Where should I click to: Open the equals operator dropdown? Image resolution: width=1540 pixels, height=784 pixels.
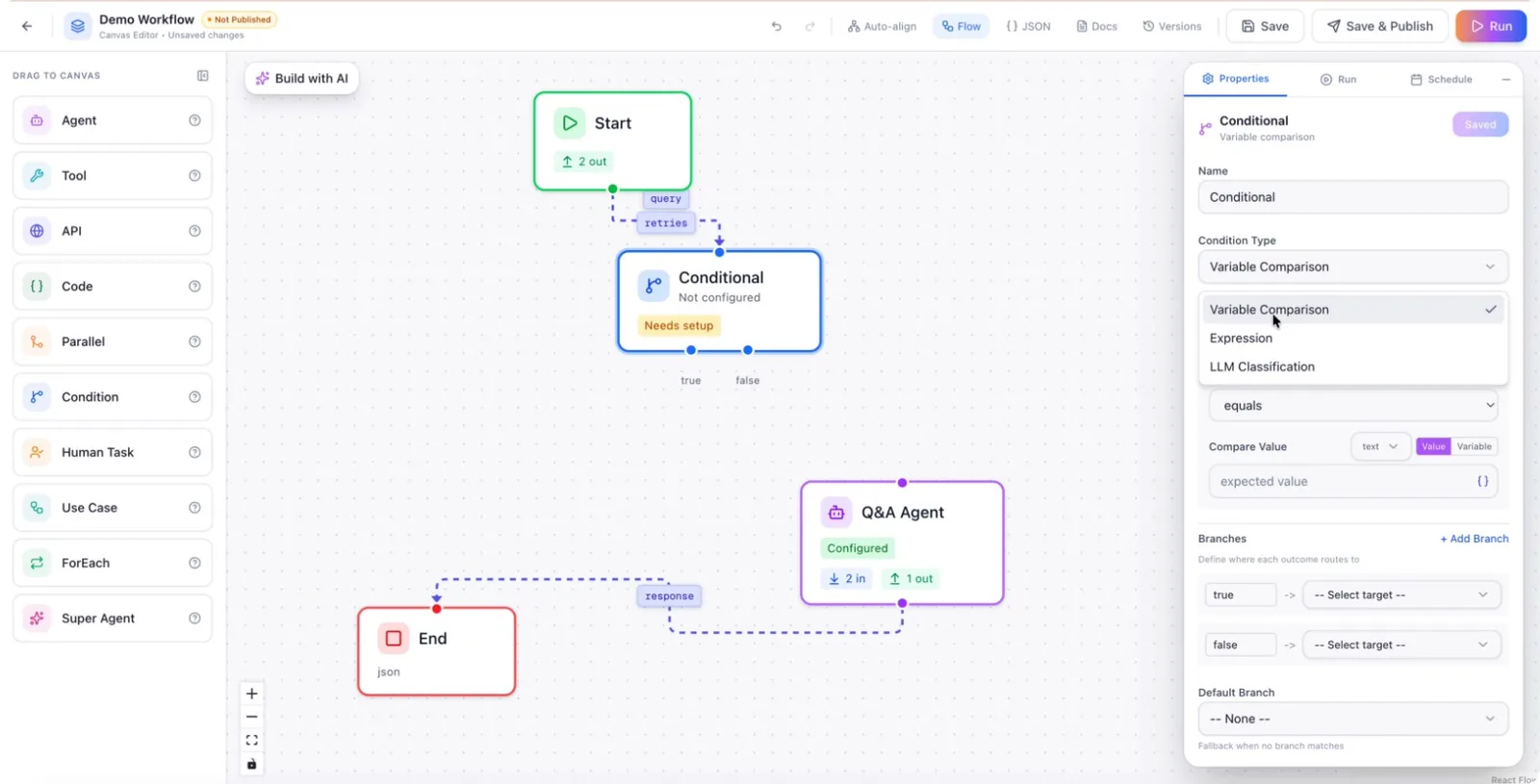pos(1352,406)
